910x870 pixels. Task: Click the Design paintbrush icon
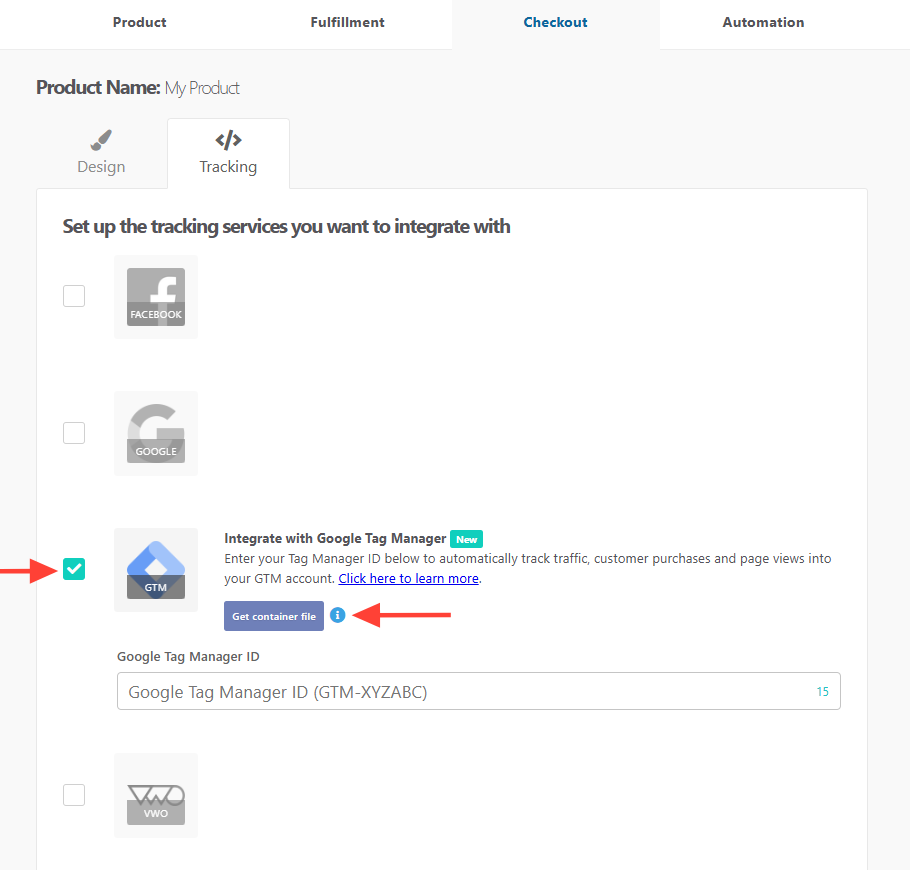[x=101, y=140]
